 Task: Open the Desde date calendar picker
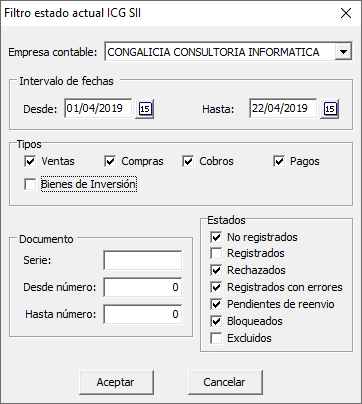[x=144, y=109]
